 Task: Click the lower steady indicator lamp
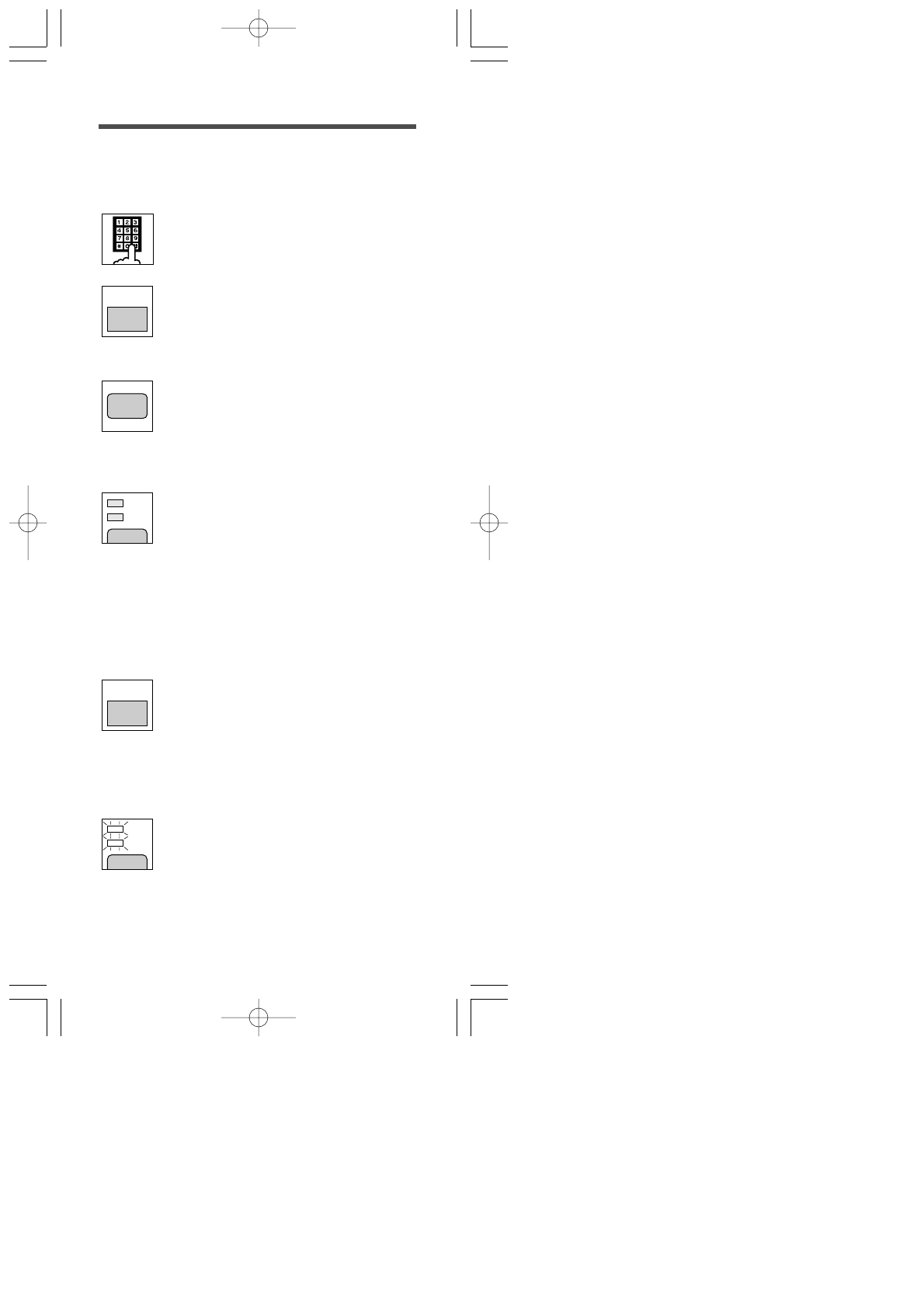point(115,517)
